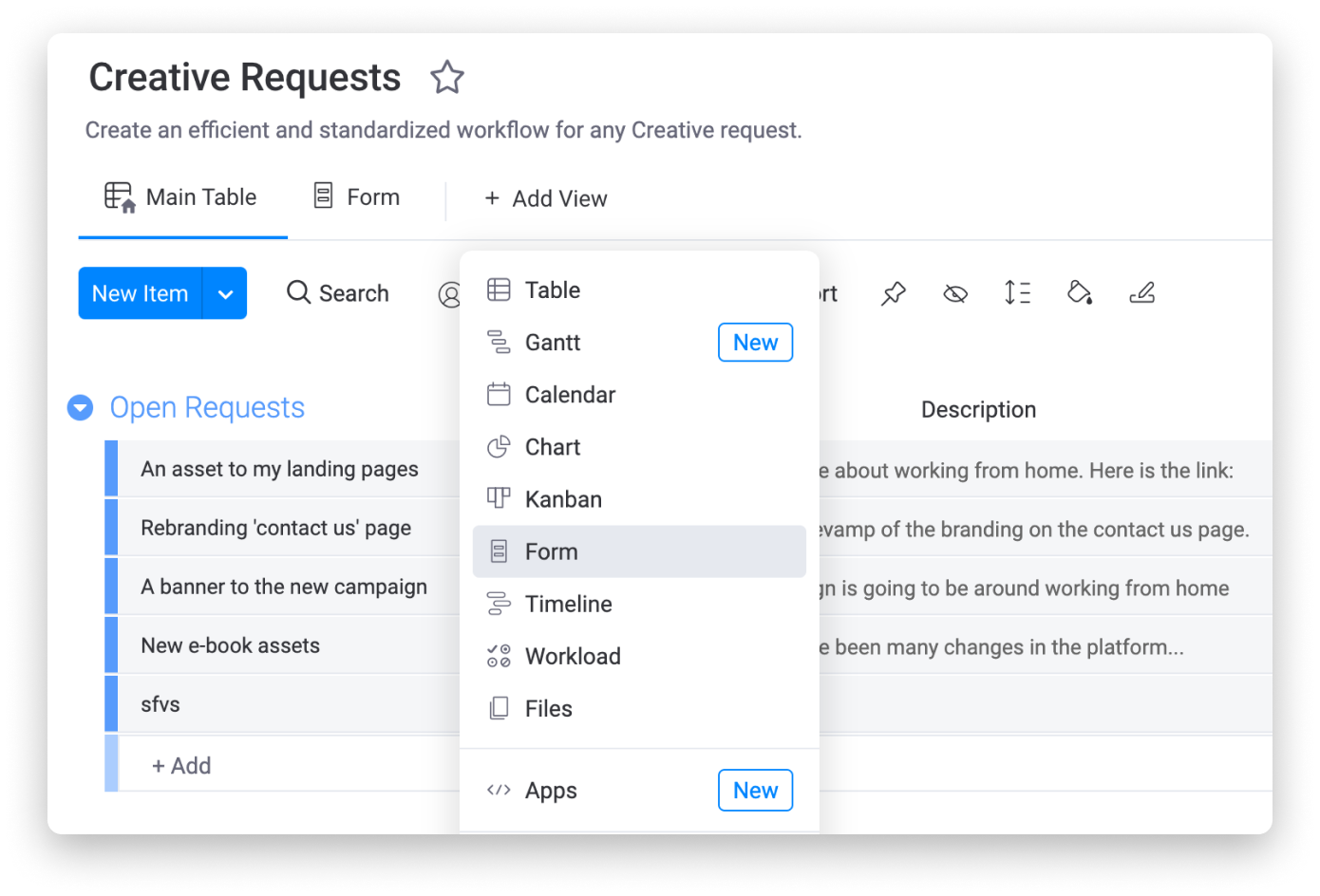Click the Table icon in view menu
The height and width of the screenshot is (896, 1320).
pos(499,289)
